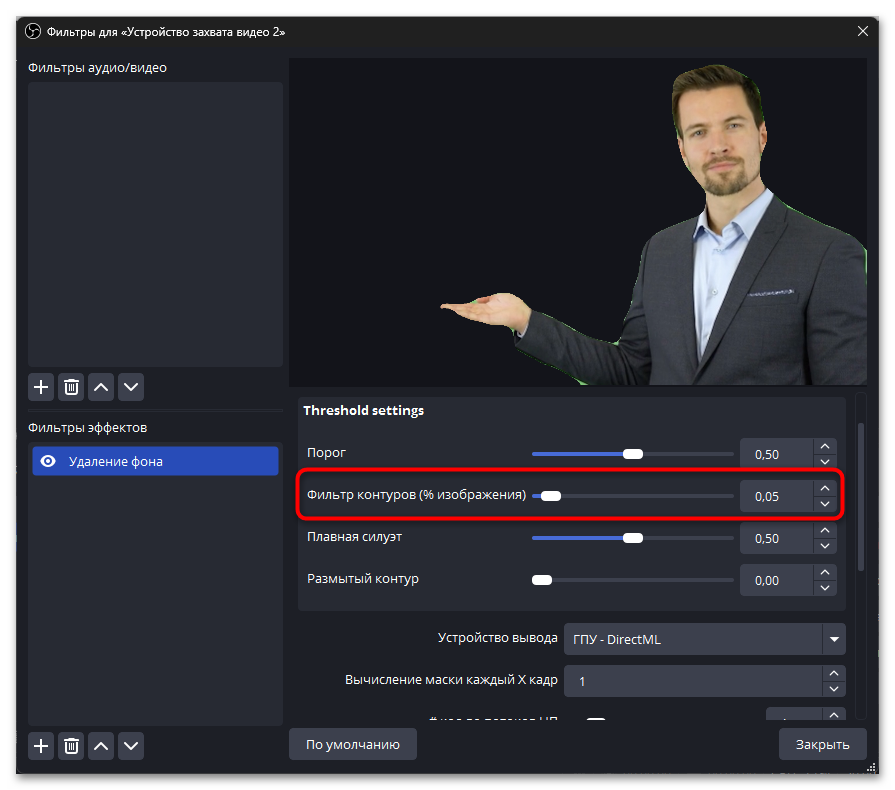
Task: Add a new effect filter with plus
Action: coord(41,746)
